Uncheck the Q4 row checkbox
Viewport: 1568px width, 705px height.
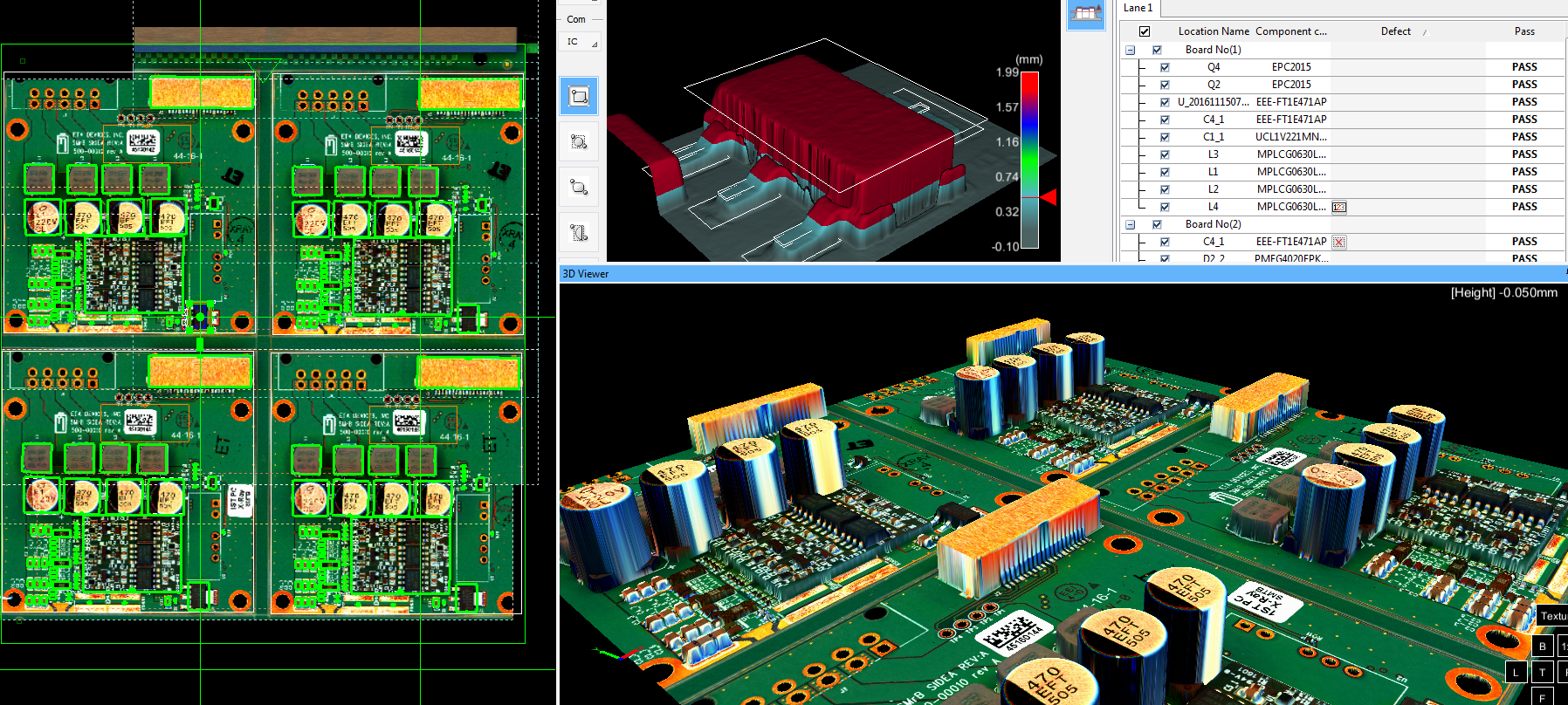1165,67
